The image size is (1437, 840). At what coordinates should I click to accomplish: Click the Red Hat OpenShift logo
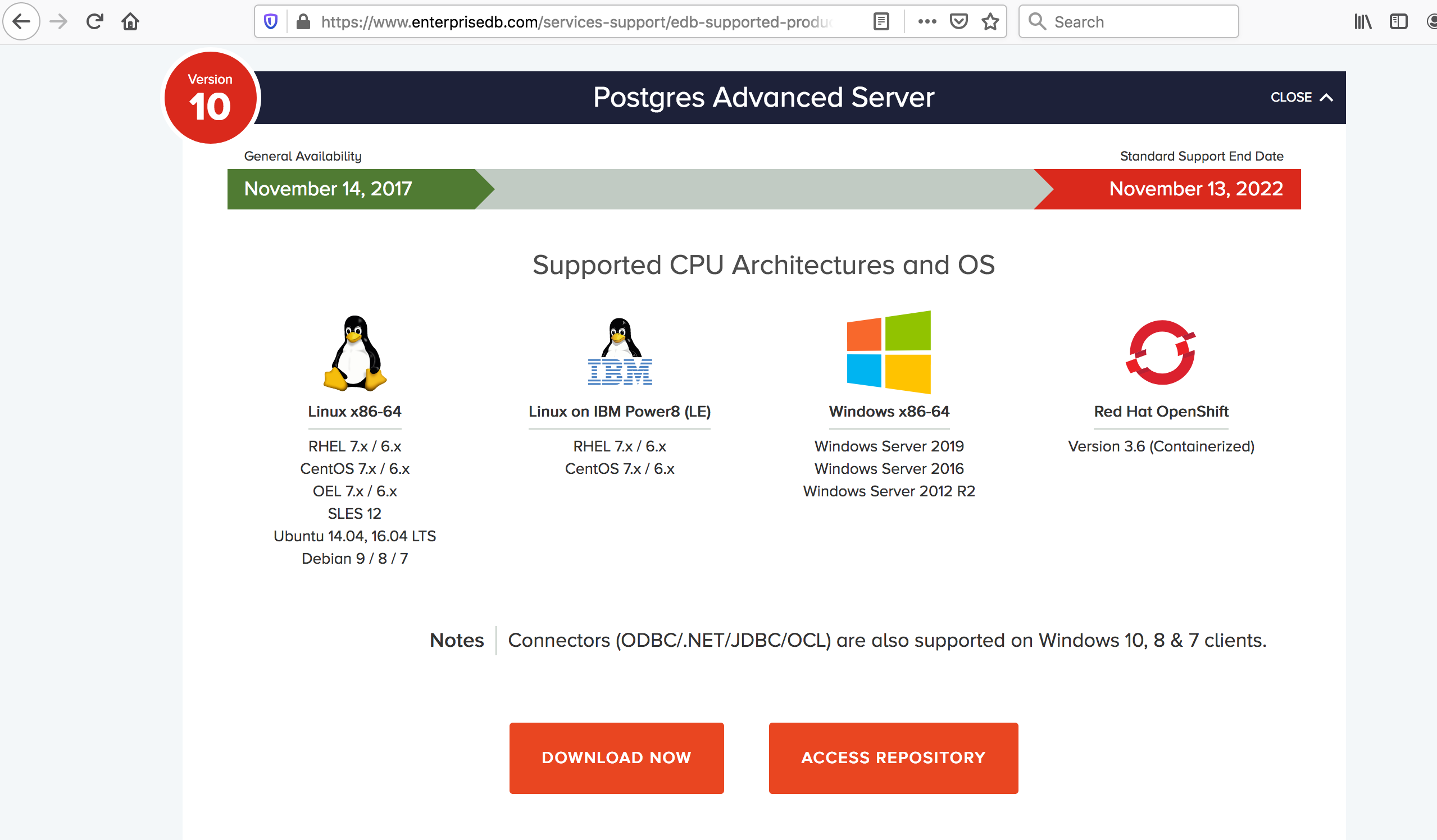(x=1161, y=352)
